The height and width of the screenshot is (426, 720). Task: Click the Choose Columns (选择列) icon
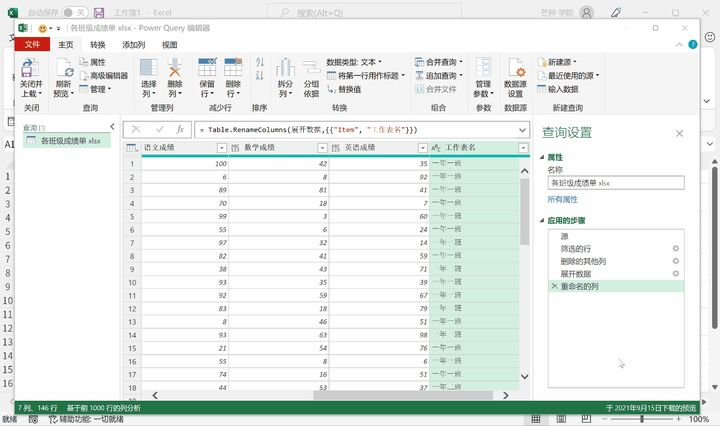149,68
